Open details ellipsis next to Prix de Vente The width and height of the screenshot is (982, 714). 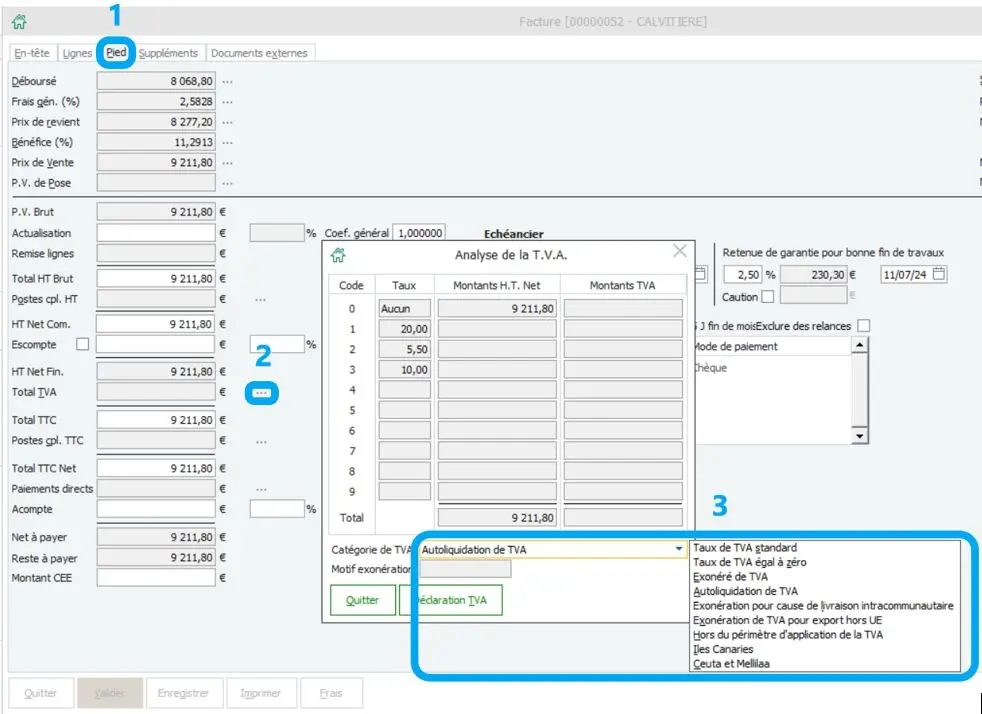[227, 163]
